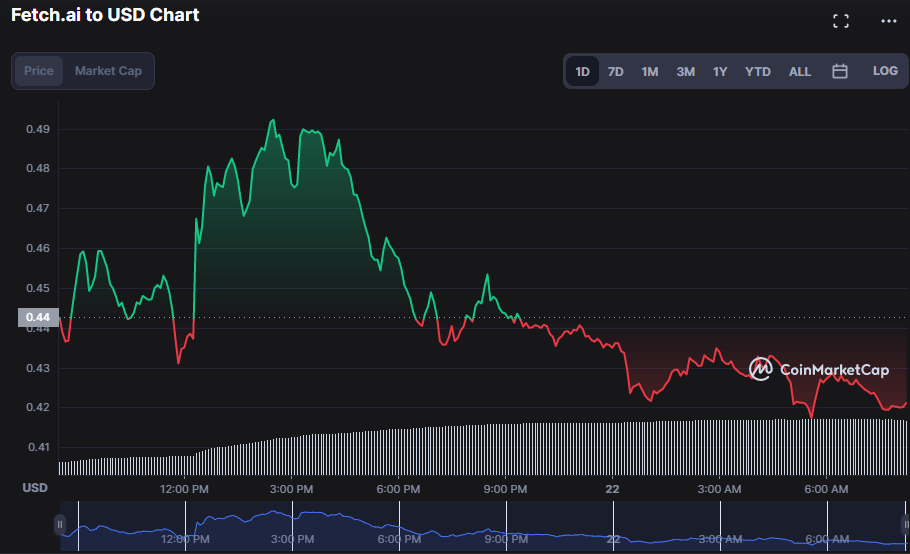Show the 1M time range
This screenshot has width=910, height=554.
coord(650,71)
